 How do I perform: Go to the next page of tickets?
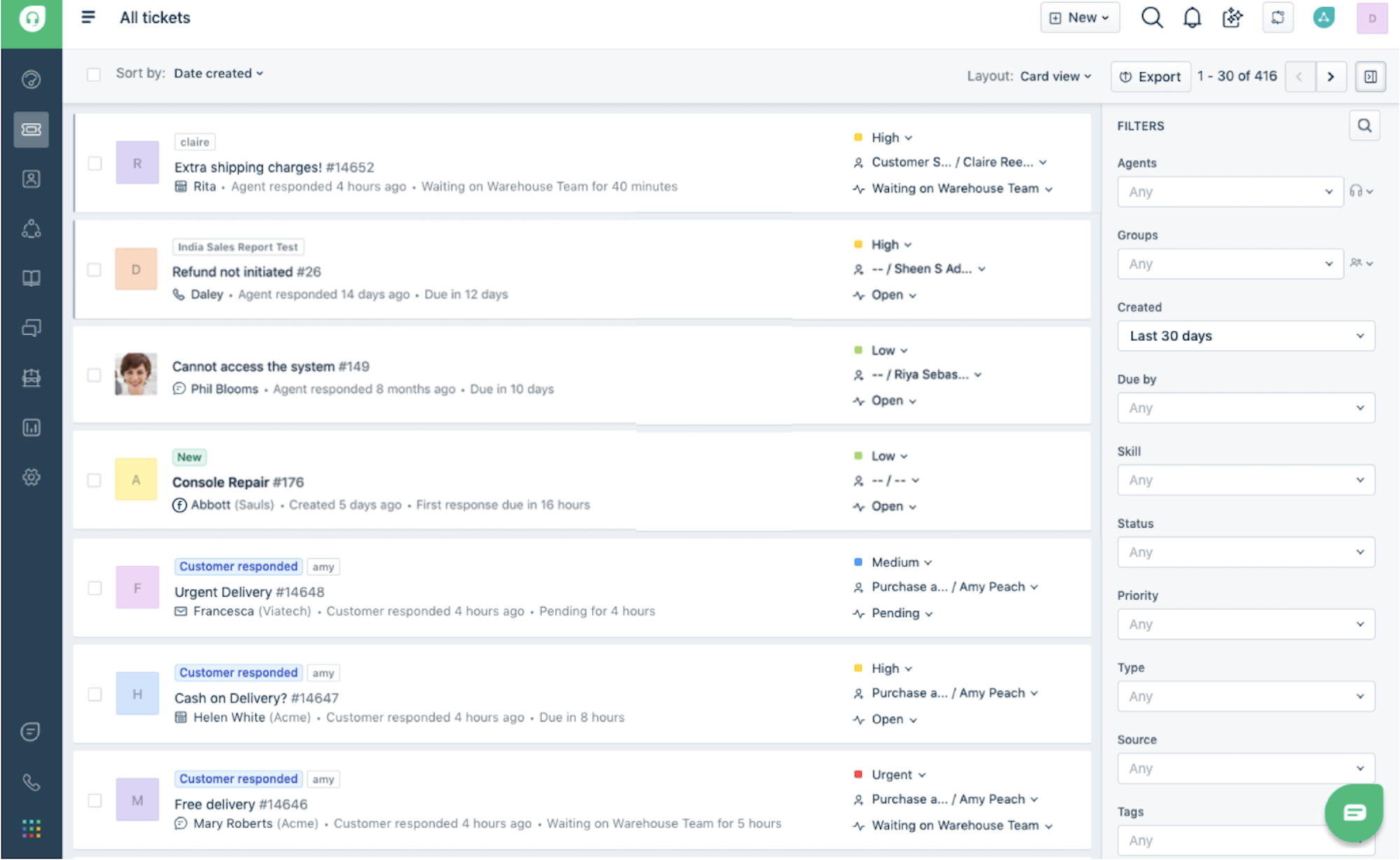[x=1331, y=76]
